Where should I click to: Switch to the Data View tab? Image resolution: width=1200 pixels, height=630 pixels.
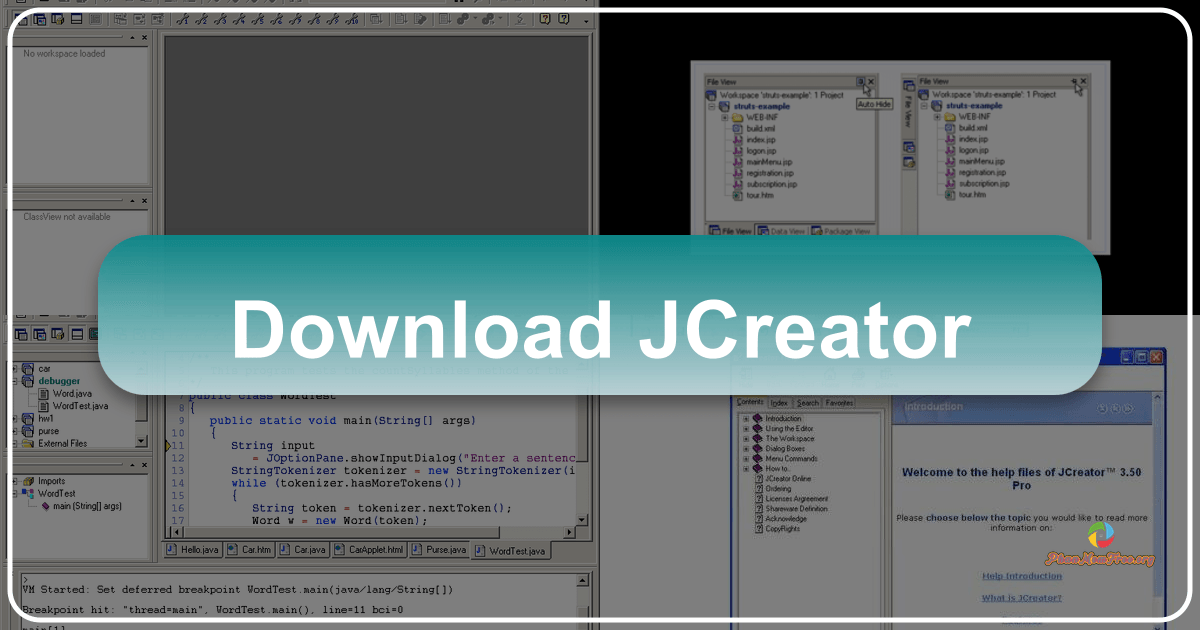[x=783, y=231]
